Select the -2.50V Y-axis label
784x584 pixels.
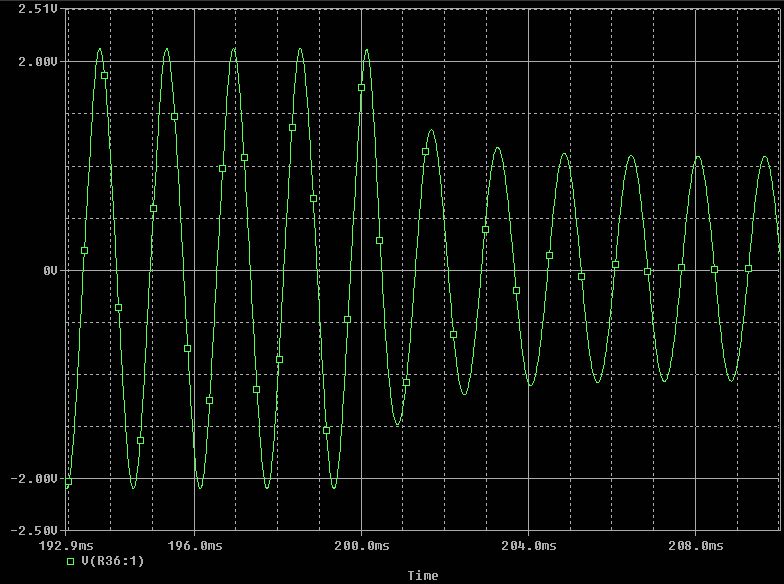[x=34, y=530]
